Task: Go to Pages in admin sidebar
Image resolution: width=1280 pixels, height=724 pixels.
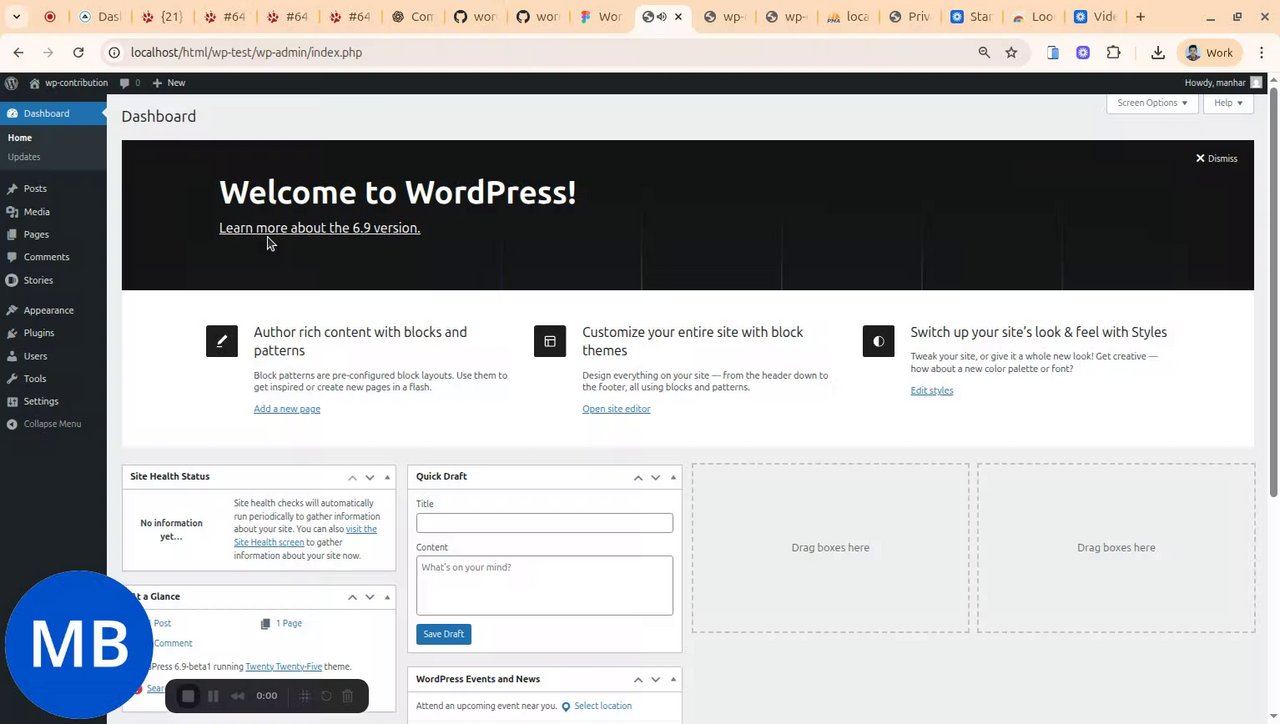Action: coord(36,234)
